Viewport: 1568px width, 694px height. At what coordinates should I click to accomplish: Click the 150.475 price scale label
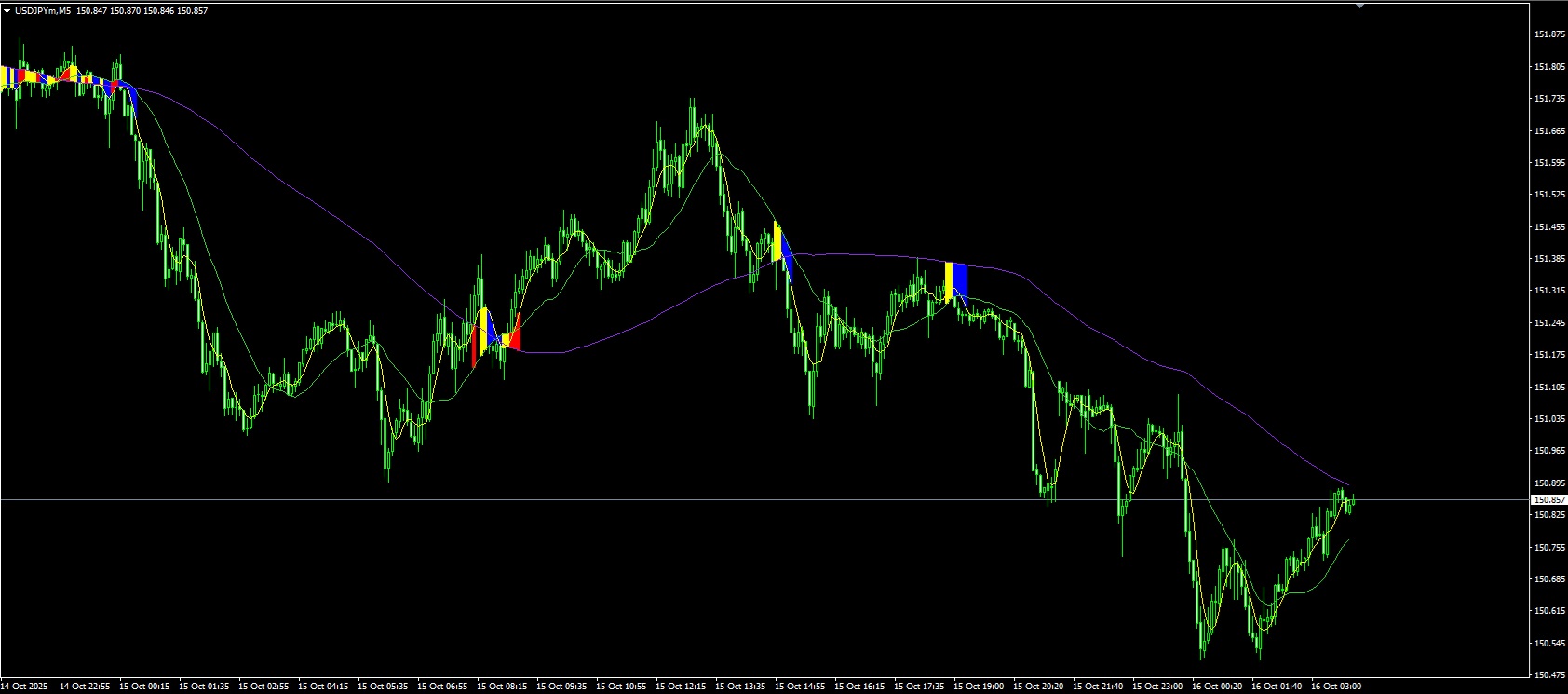[1547, 674]
